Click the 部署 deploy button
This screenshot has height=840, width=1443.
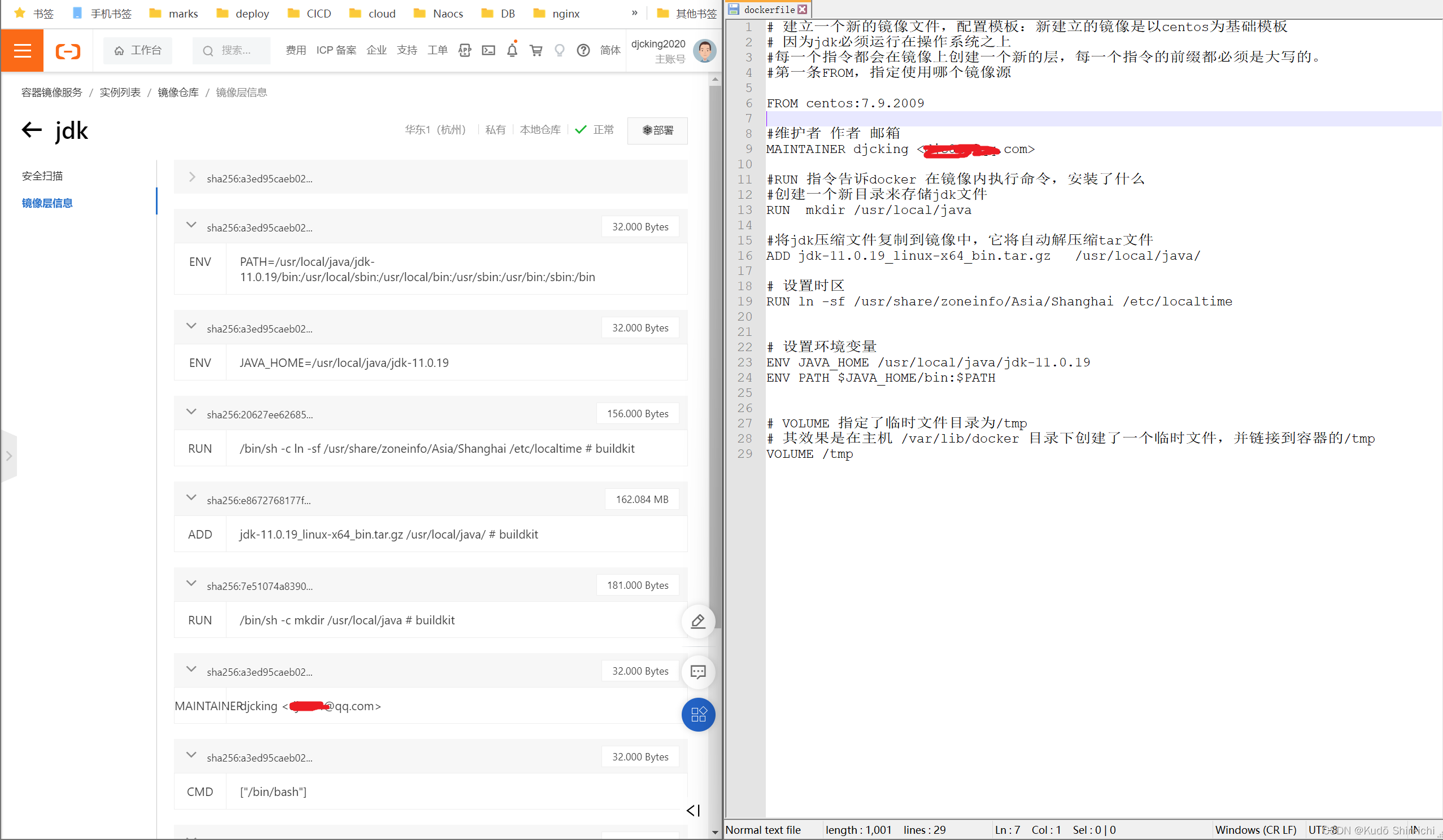click(x=657, y=130)
